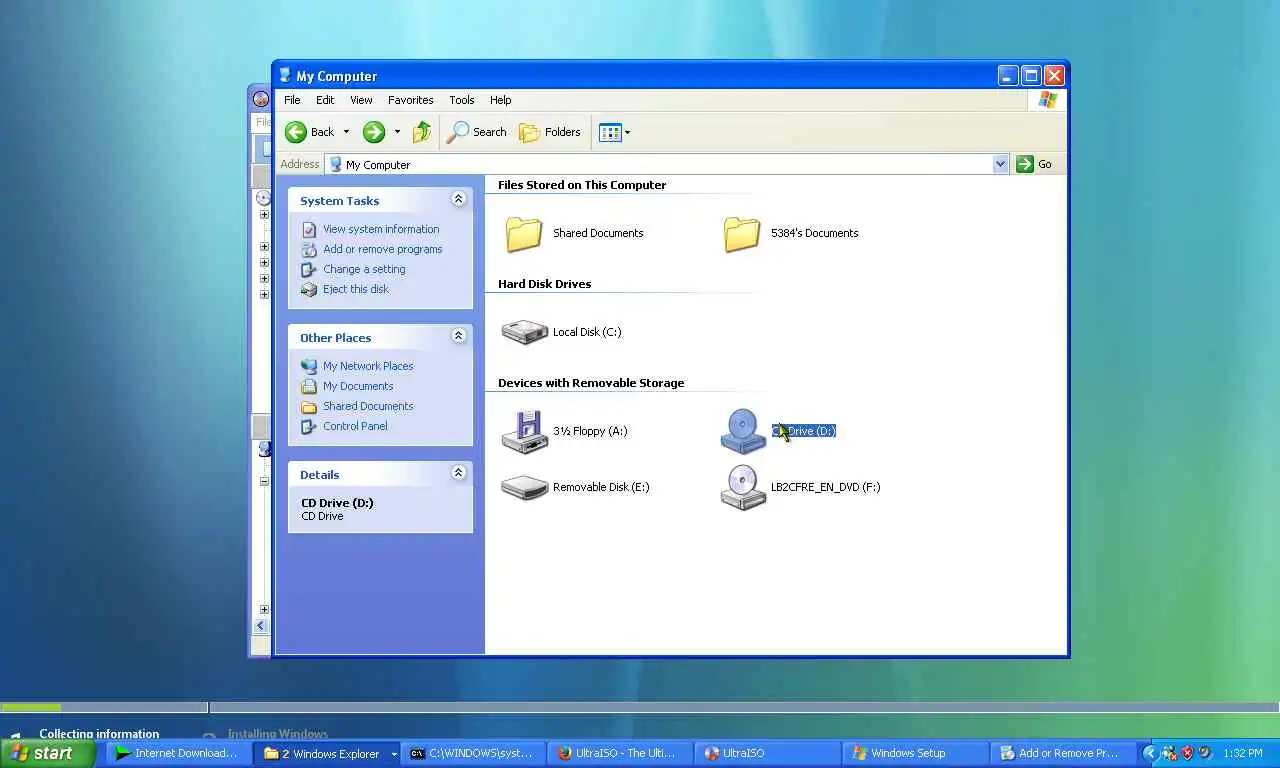
Task: Click the Hard Disk Drives group header
Action: tap(544, 284)
